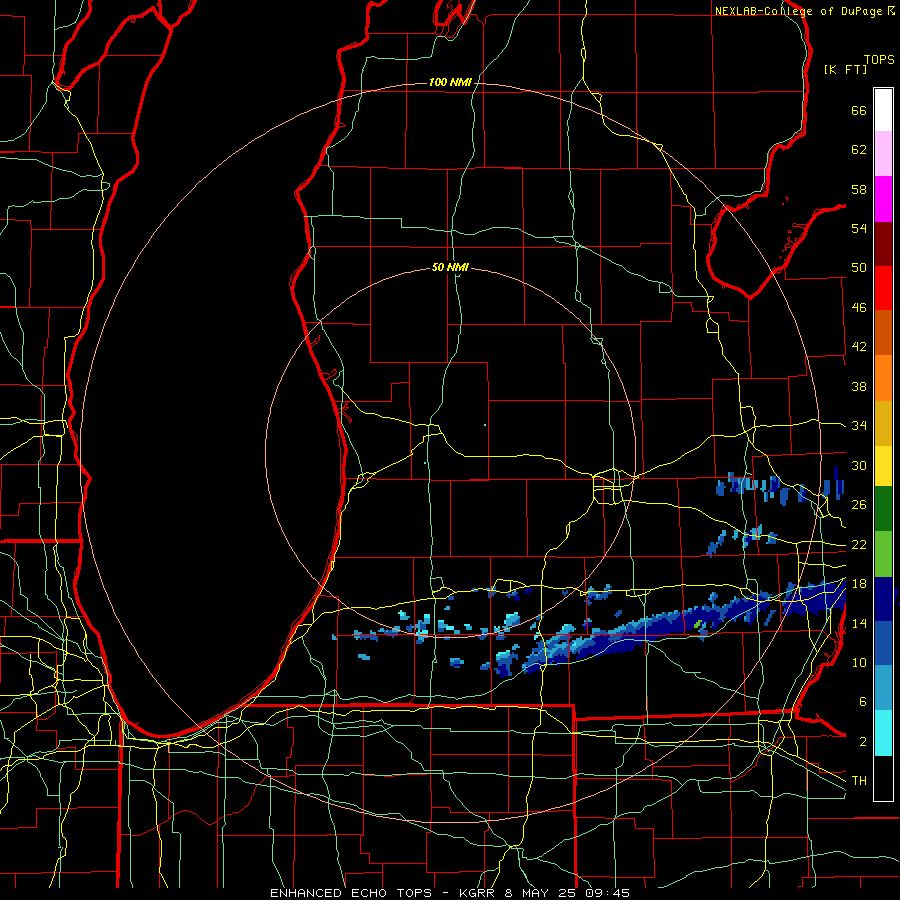
Task: Click the bright yellow legend swatch
Action: click(x=883, y=466)
